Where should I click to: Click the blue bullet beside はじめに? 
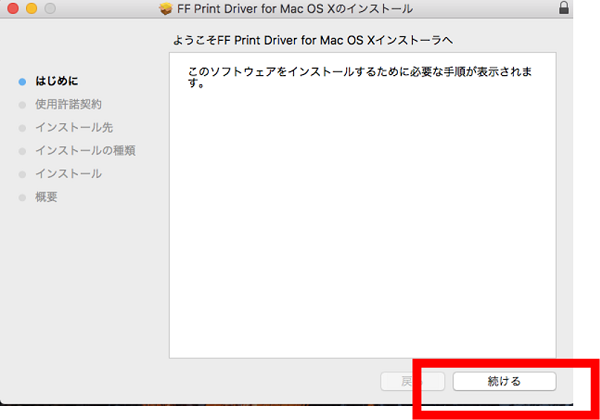point(22,81)
